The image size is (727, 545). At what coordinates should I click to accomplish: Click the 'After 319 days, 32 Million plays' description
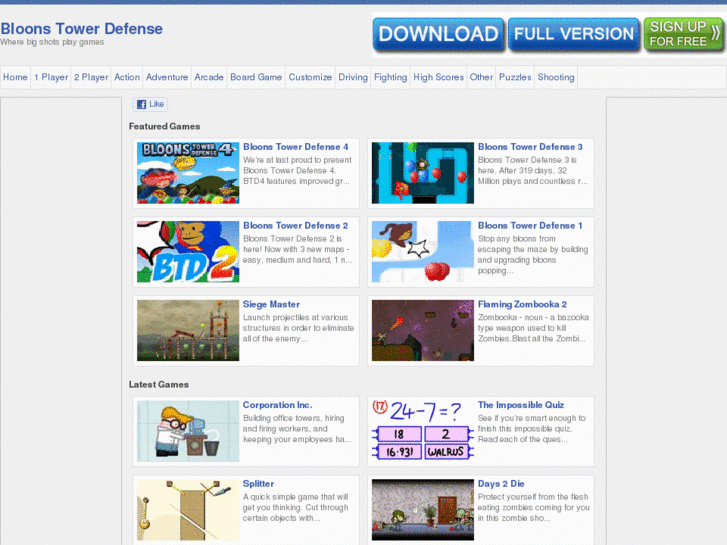coord(533,171)
